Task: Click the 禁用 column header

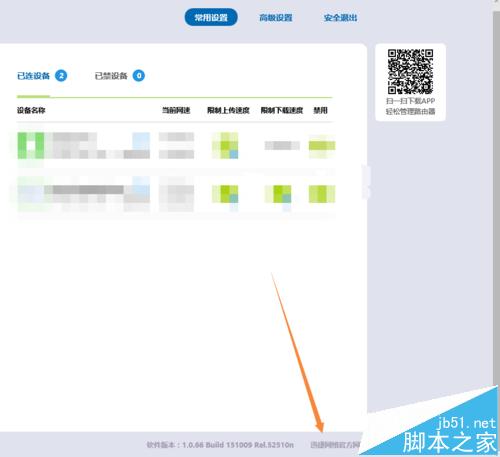Action: point(320,110)
